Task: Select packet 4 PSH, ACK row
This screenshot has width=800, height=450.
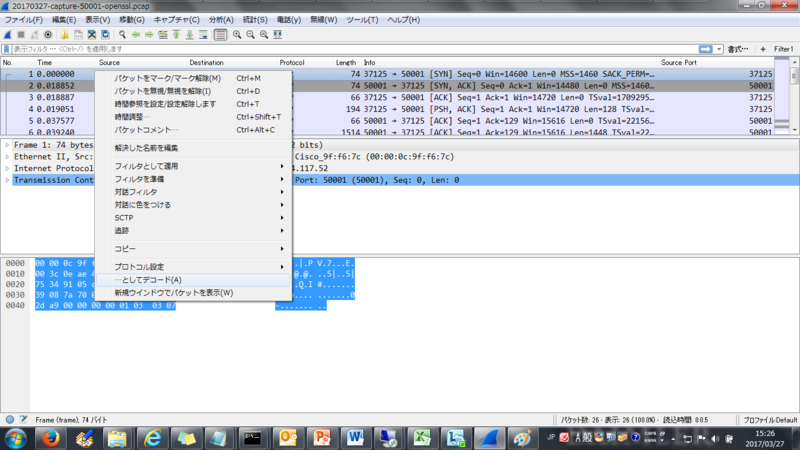Action: click(388, 109)
